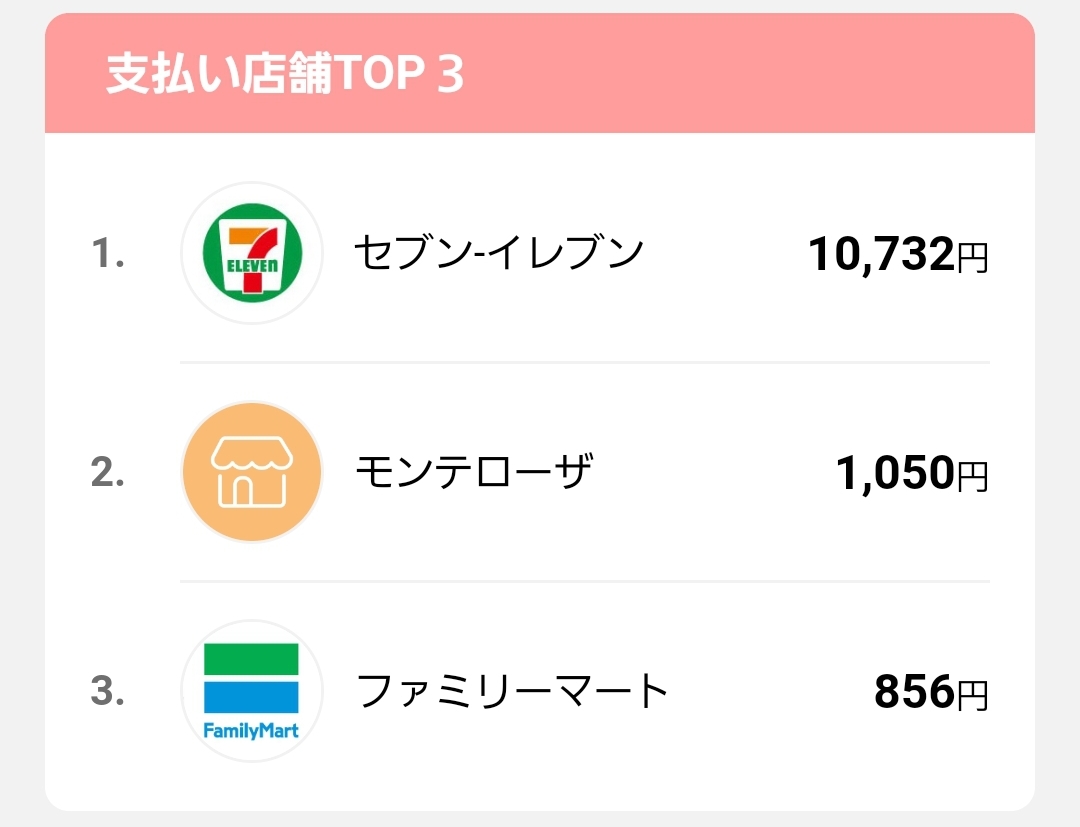Tap the 7-Eleven logo icon
1080x827 pixels.
[x=252, y=253]
